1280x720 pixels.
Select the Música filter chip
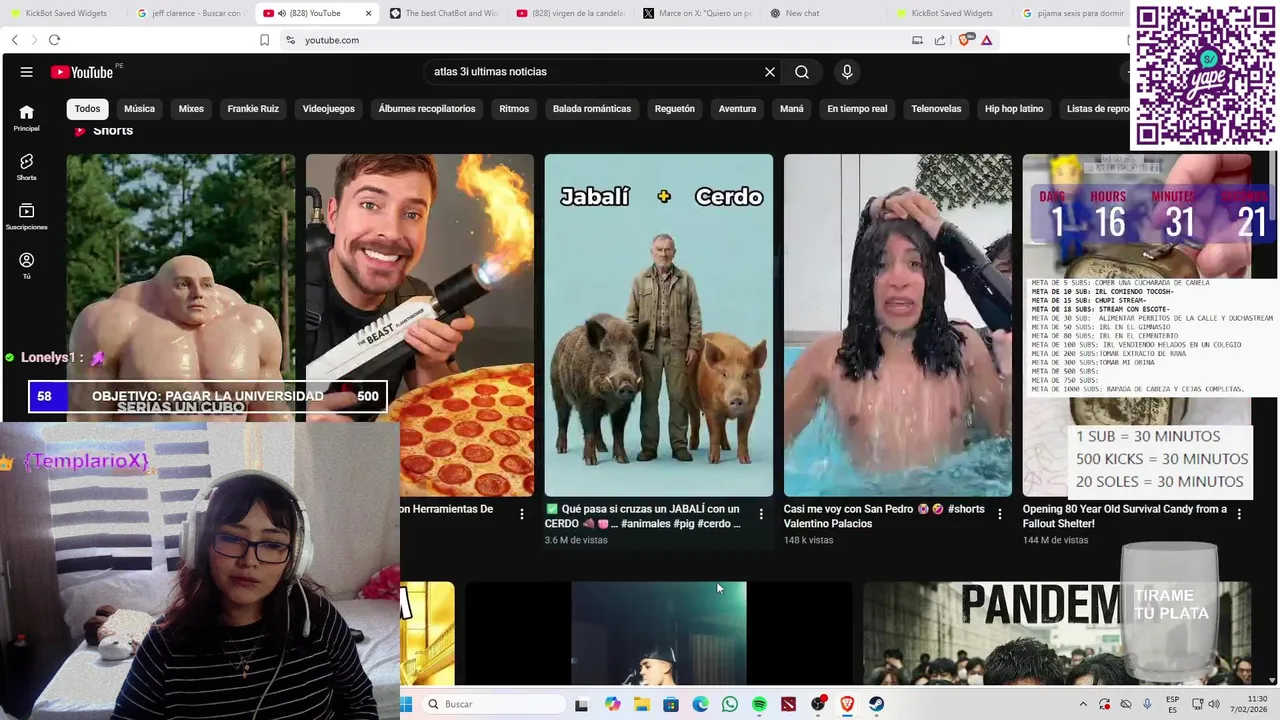139,109
